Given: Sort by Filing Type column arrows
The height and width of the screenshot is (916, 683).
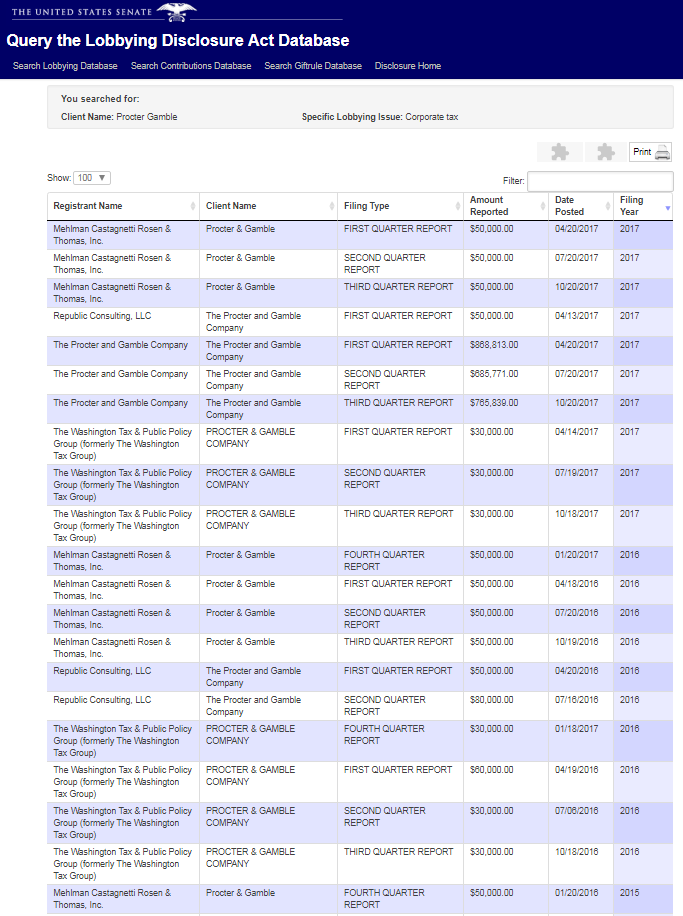Looking at the screenshot, I should pos(457,206).
